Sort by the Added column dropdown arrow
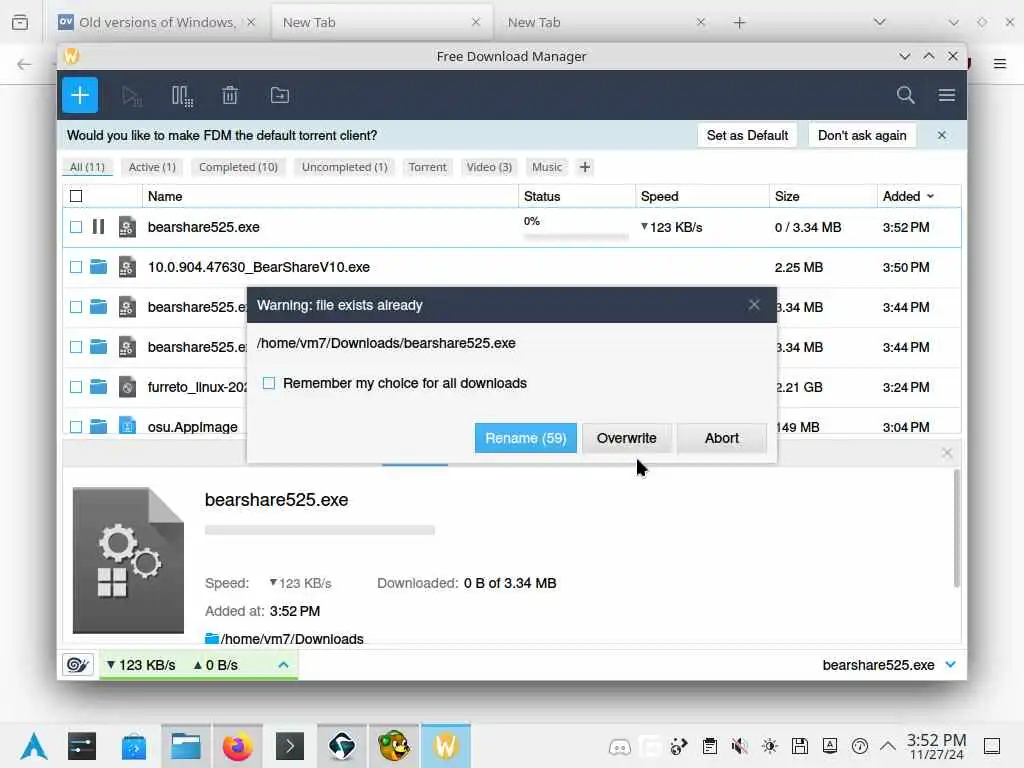Image resolution: width=1024 pixels, height=768 pixels. [x=931, y=196]
